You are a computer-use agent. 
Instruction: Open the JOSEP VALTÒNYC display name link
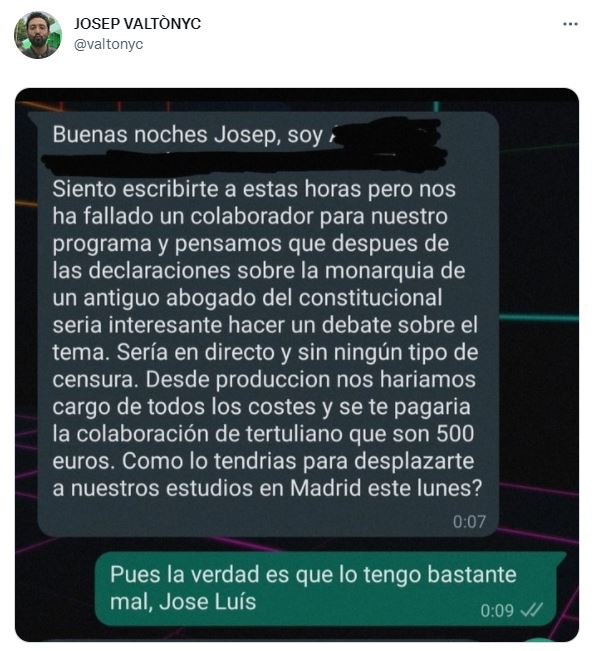[x=137, y=24]
